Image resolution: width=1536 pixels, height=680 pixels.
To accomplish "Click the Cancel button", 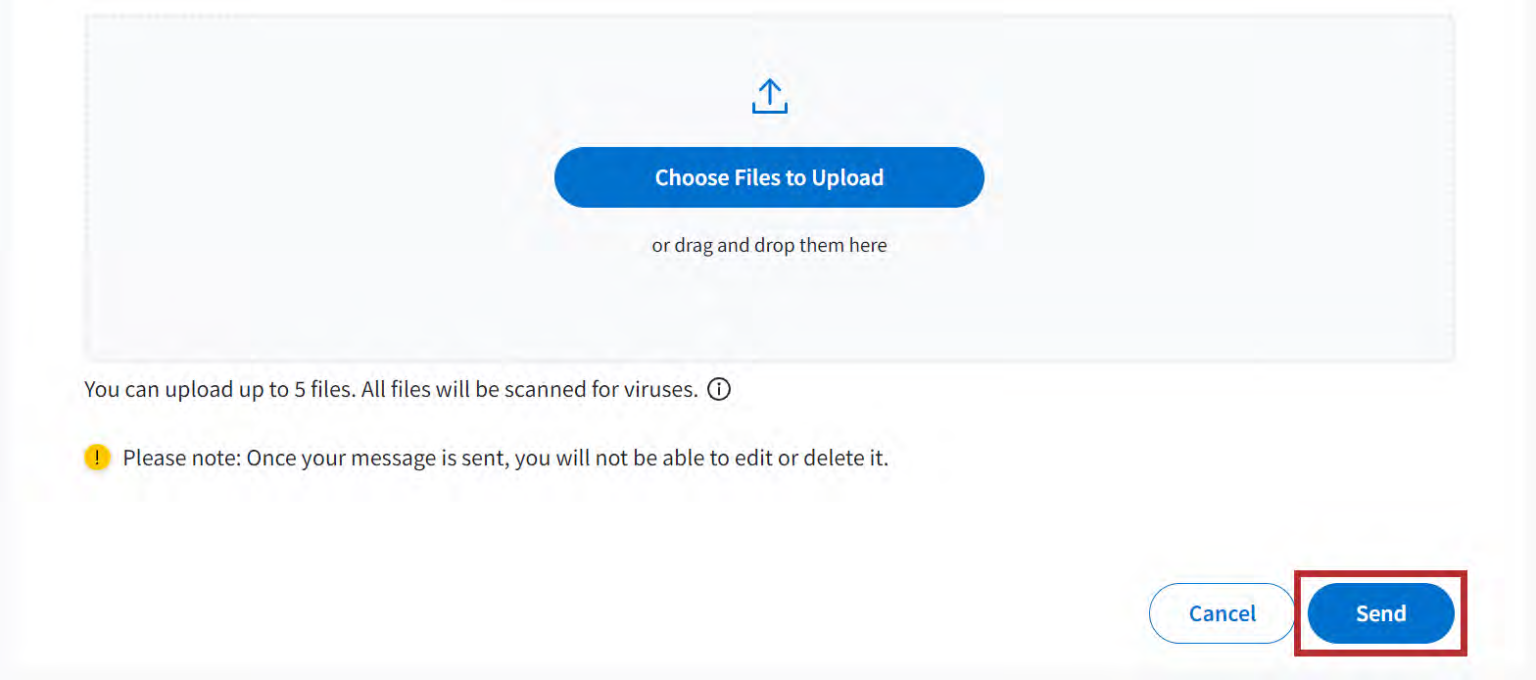I will click(1222, 613).
